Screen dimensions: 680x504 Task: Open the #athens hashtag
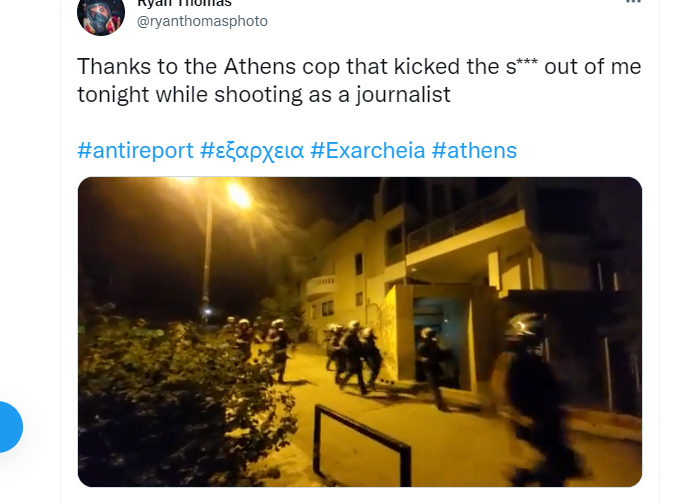474,151
